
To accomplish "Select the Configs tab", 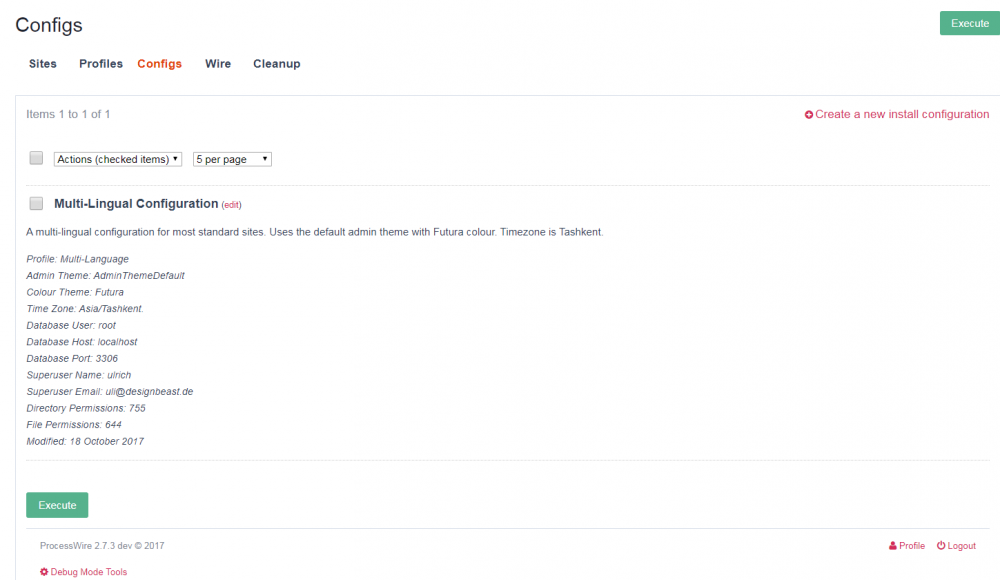I will 159,63.
